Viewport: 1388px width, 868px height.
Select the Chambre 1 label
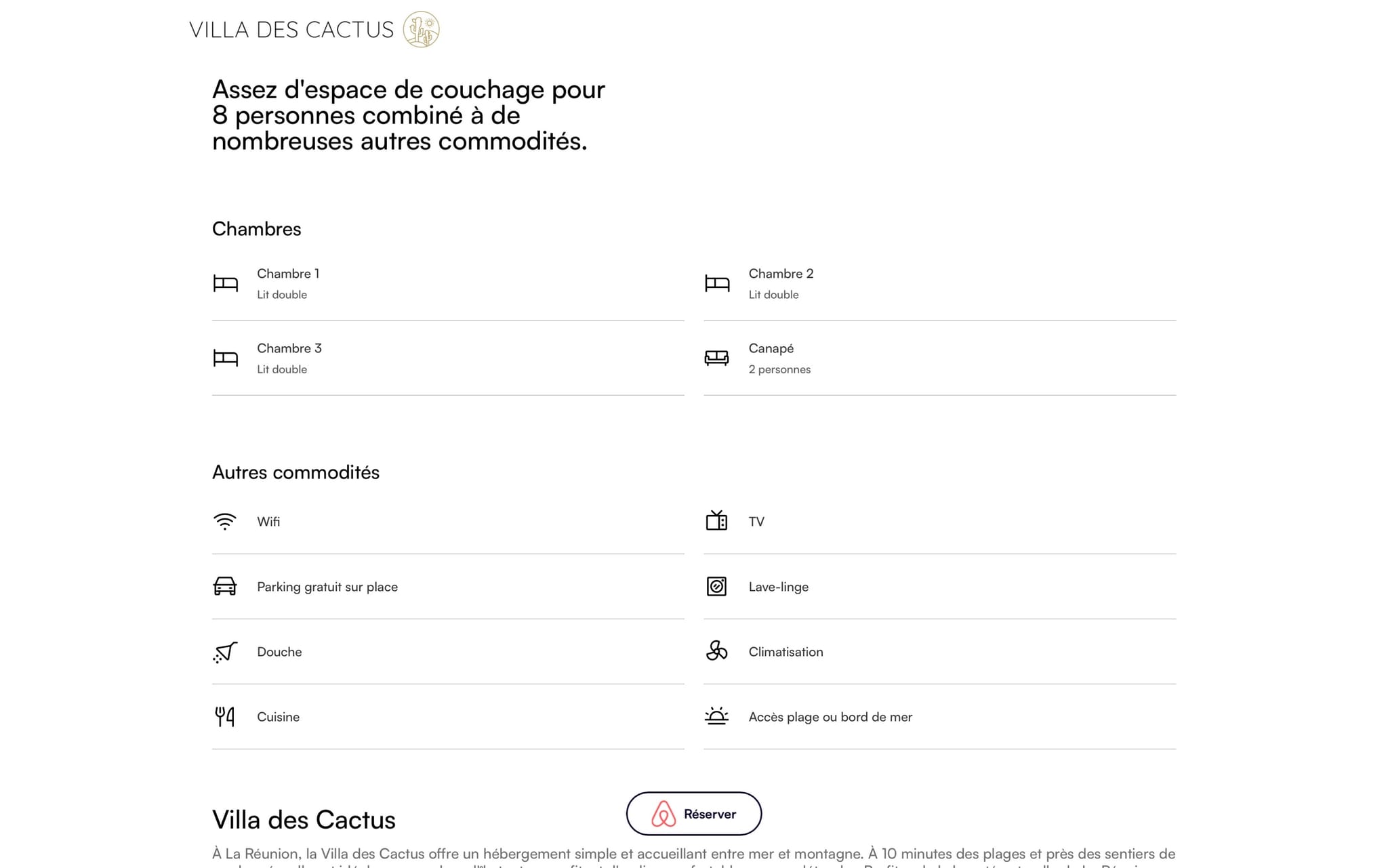click(x=288, y=274)
